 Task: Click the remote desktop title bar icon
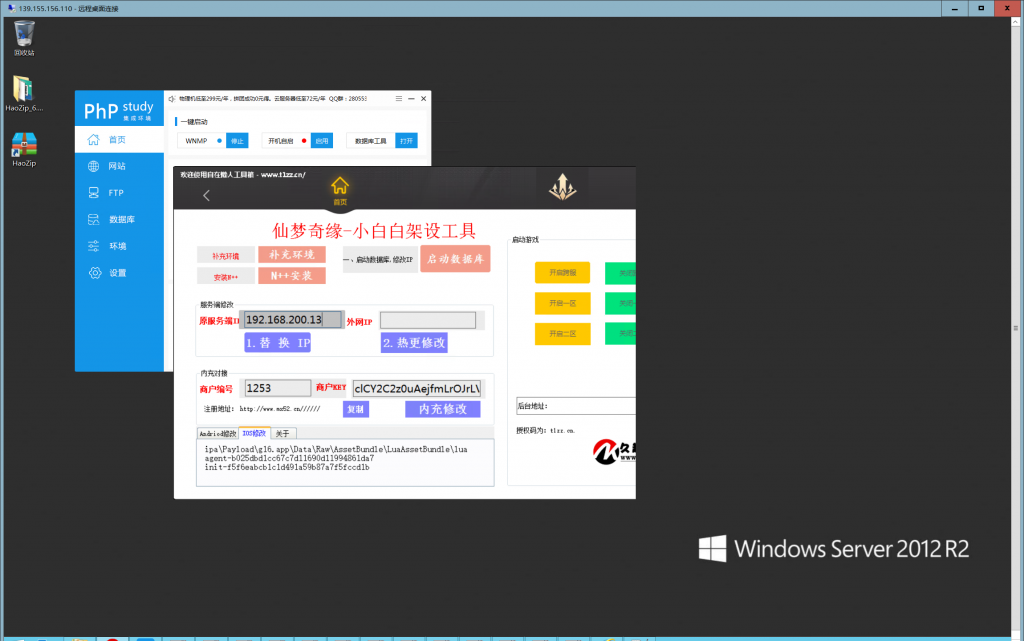(11, 8)
